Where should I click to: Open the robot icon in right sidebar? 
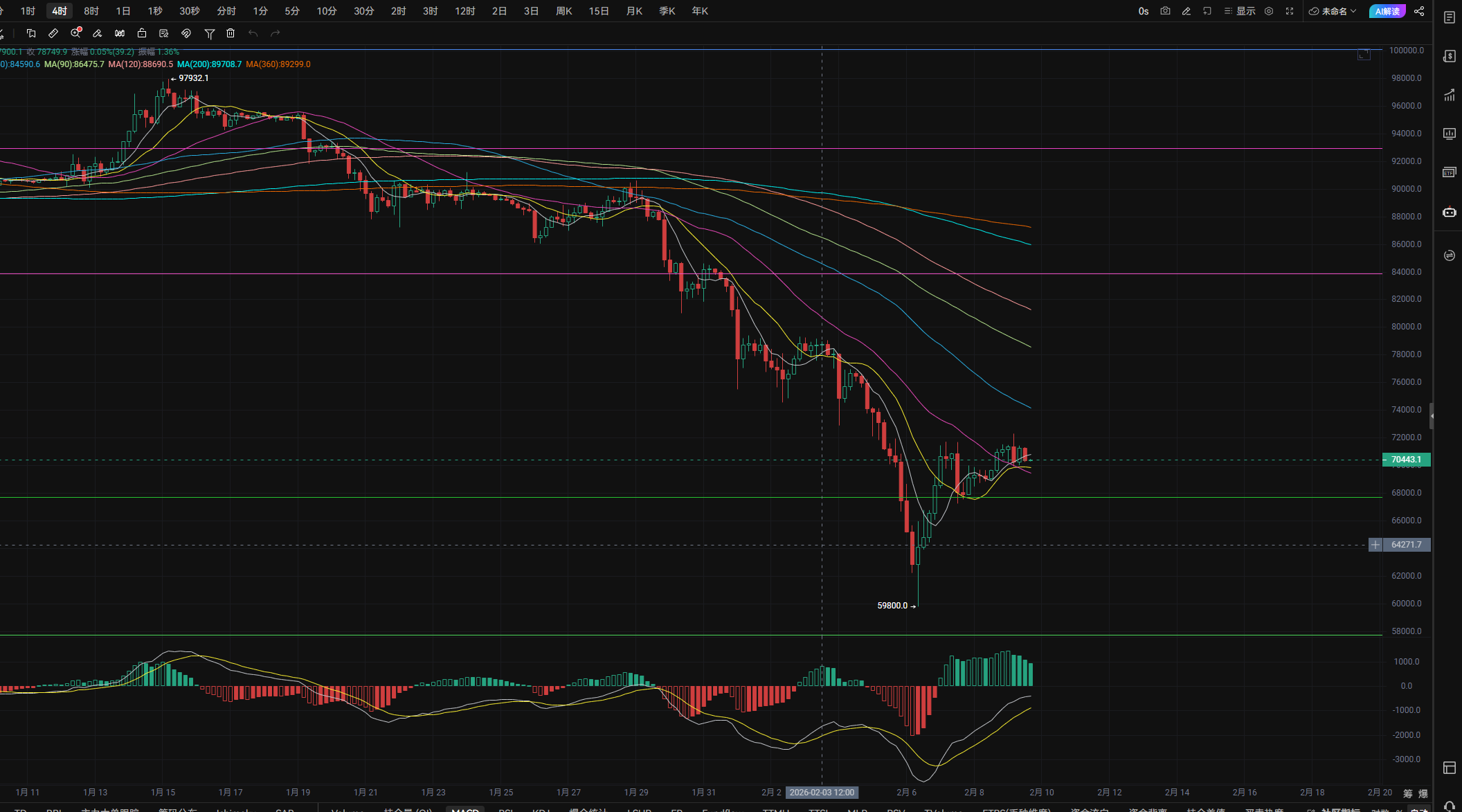coord(1449,212)
